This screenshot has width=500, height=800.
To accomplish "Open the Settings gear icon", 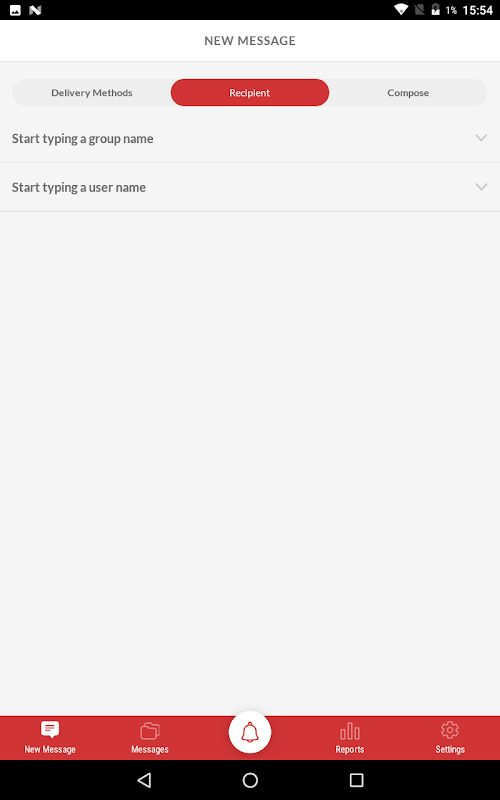I will click(x=450, y=730).
